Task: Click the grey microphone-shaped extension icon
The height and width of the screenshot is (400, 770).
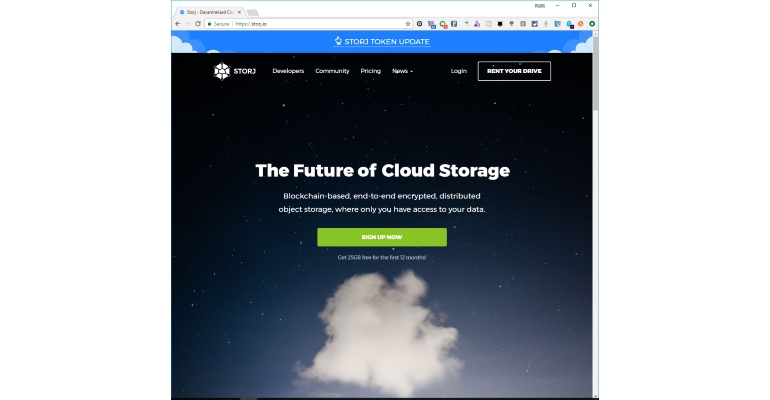Action: tap(546, 24)
